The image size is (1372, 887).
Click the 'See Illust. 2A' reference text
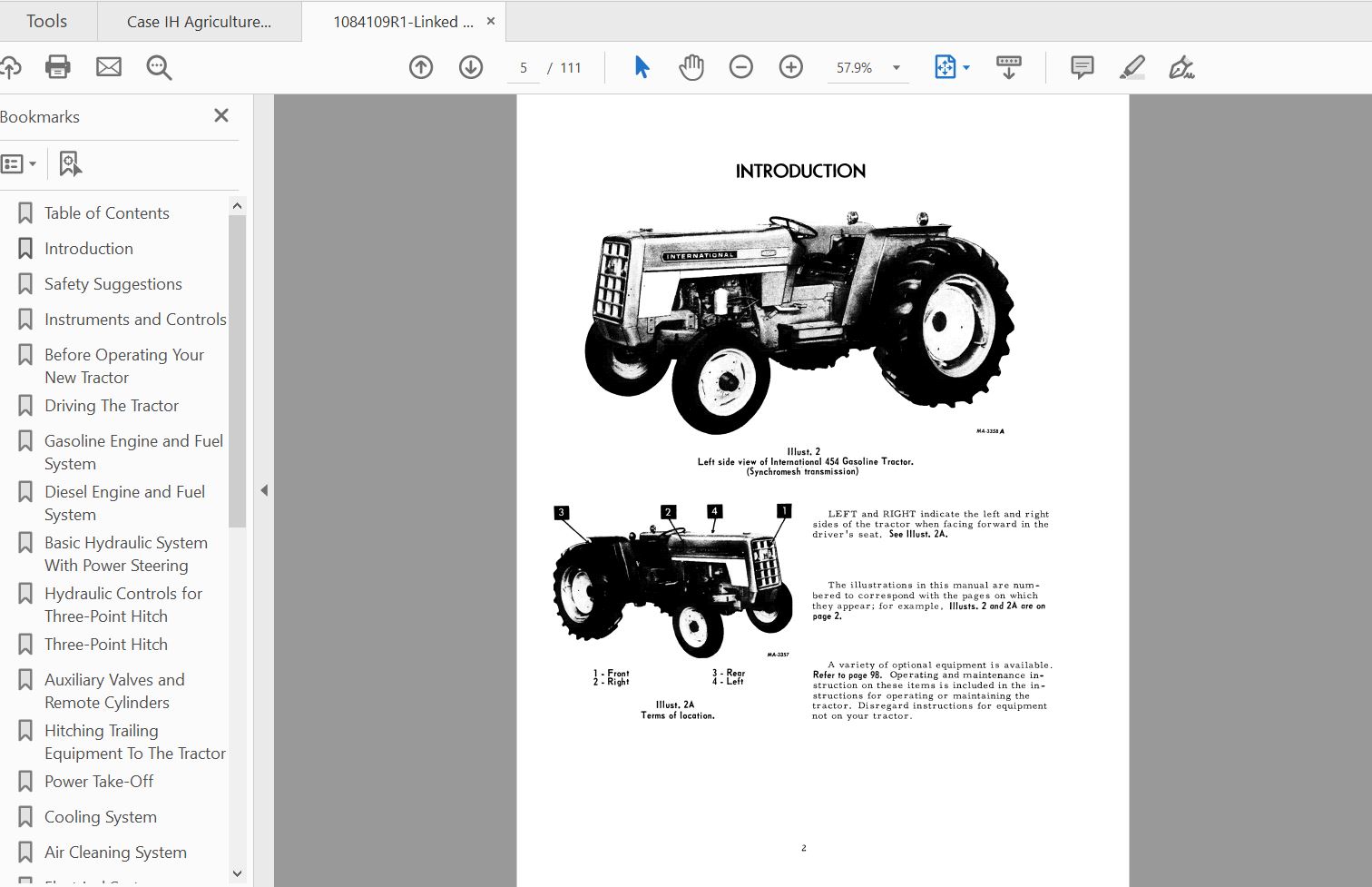click(918, 535)
